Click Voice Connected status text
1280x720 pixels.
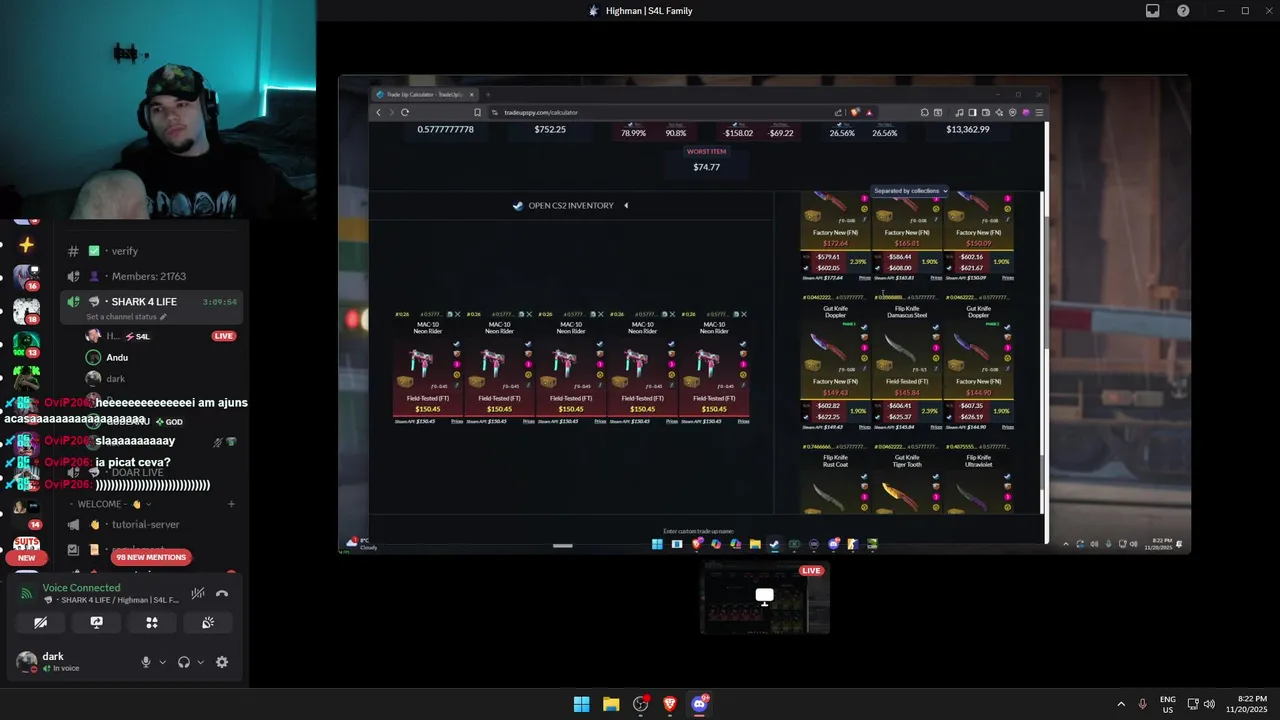(x=81, y=588)
